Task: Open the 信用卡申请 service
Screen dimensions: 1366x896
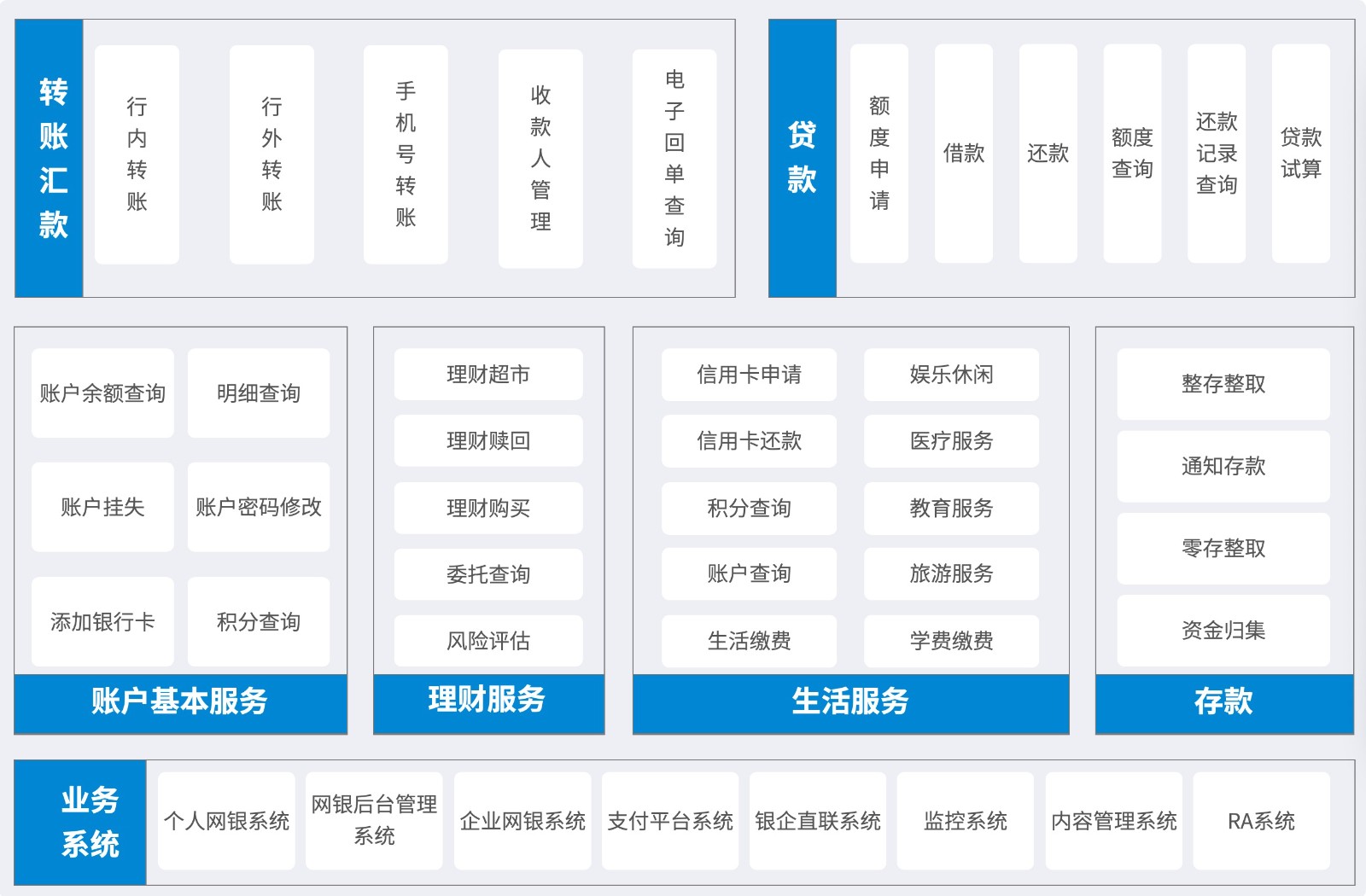Action: point(748,375)
